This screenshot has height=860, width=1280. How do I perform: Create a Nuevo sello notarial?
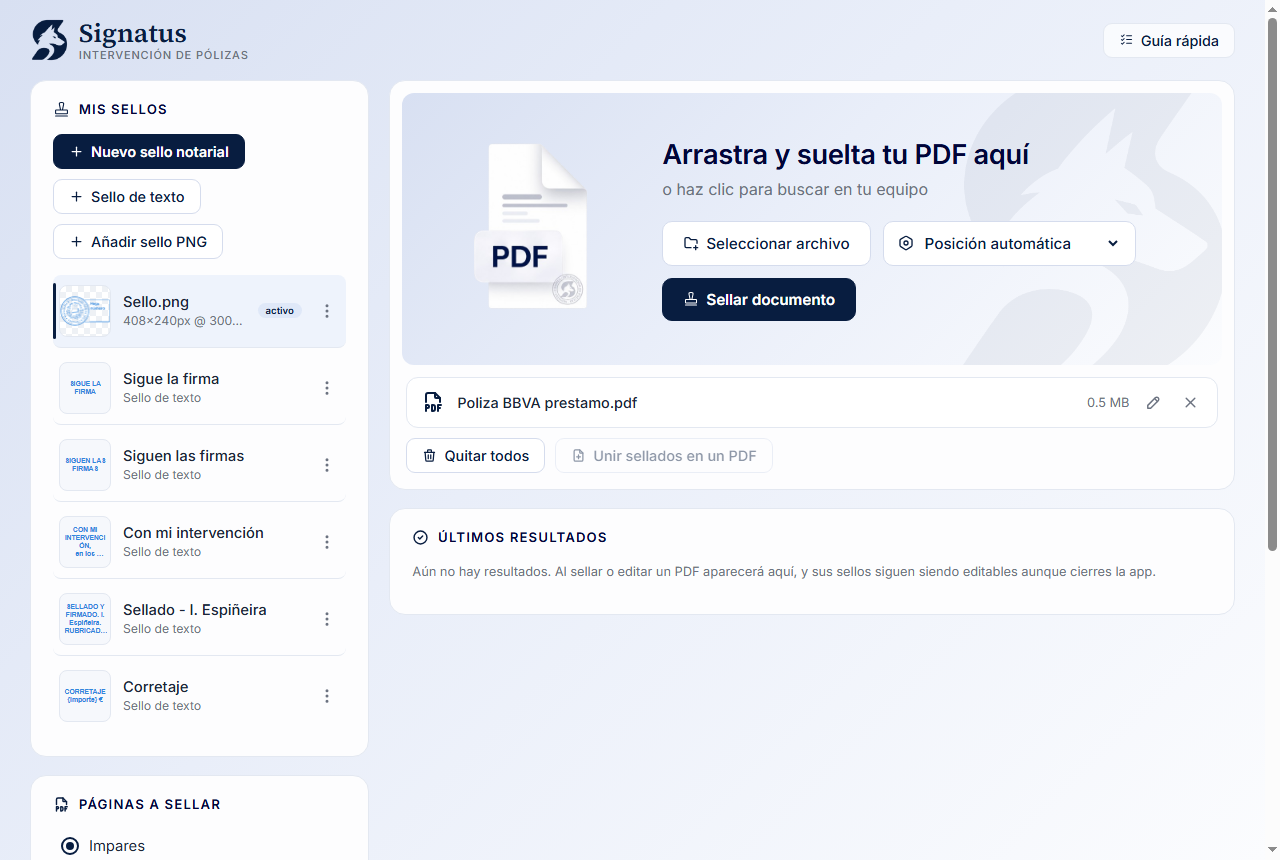[x=149, y=152]
